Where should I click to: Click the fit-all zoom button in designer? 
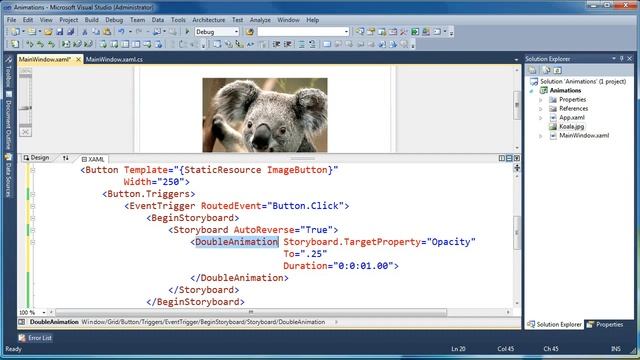(25, 132)
